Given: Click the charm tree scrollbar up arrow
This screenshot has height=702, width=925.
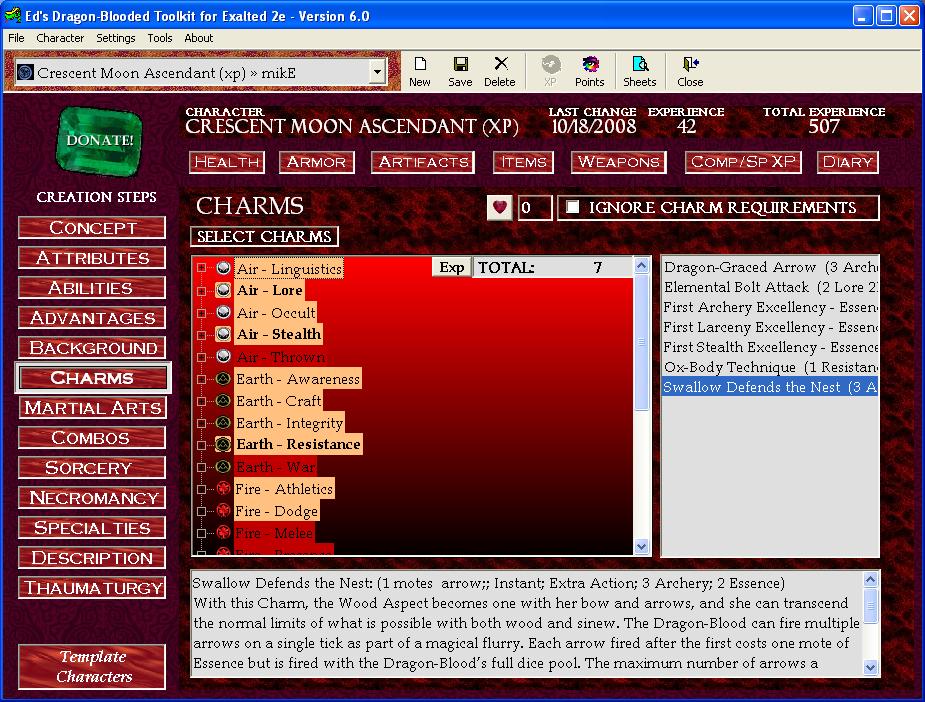Looking at the screenshot, I should (642, 265).
